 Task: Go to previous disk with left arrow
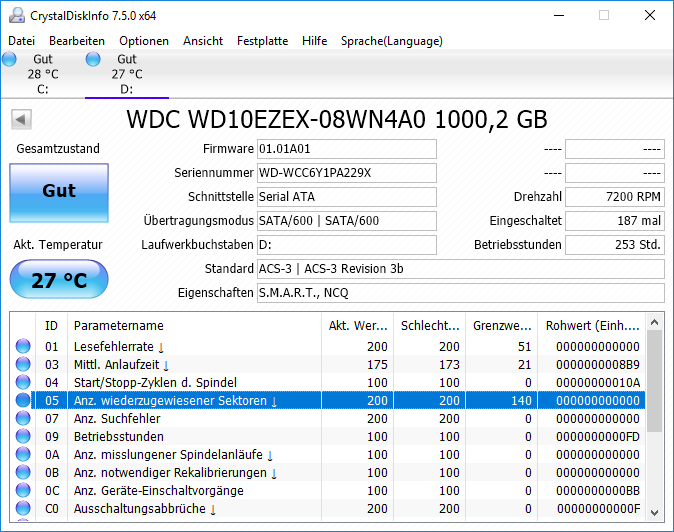[21, 119]
